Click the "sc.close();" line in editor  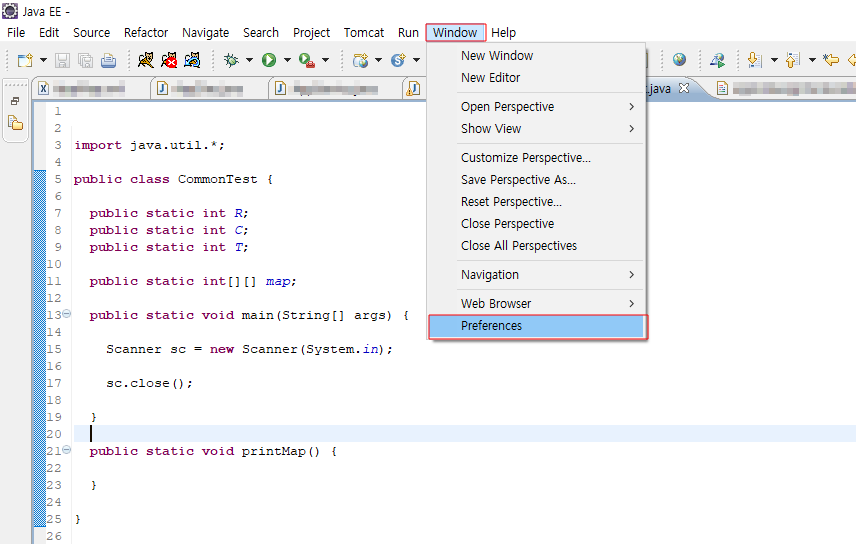click(x=149, y=383)
